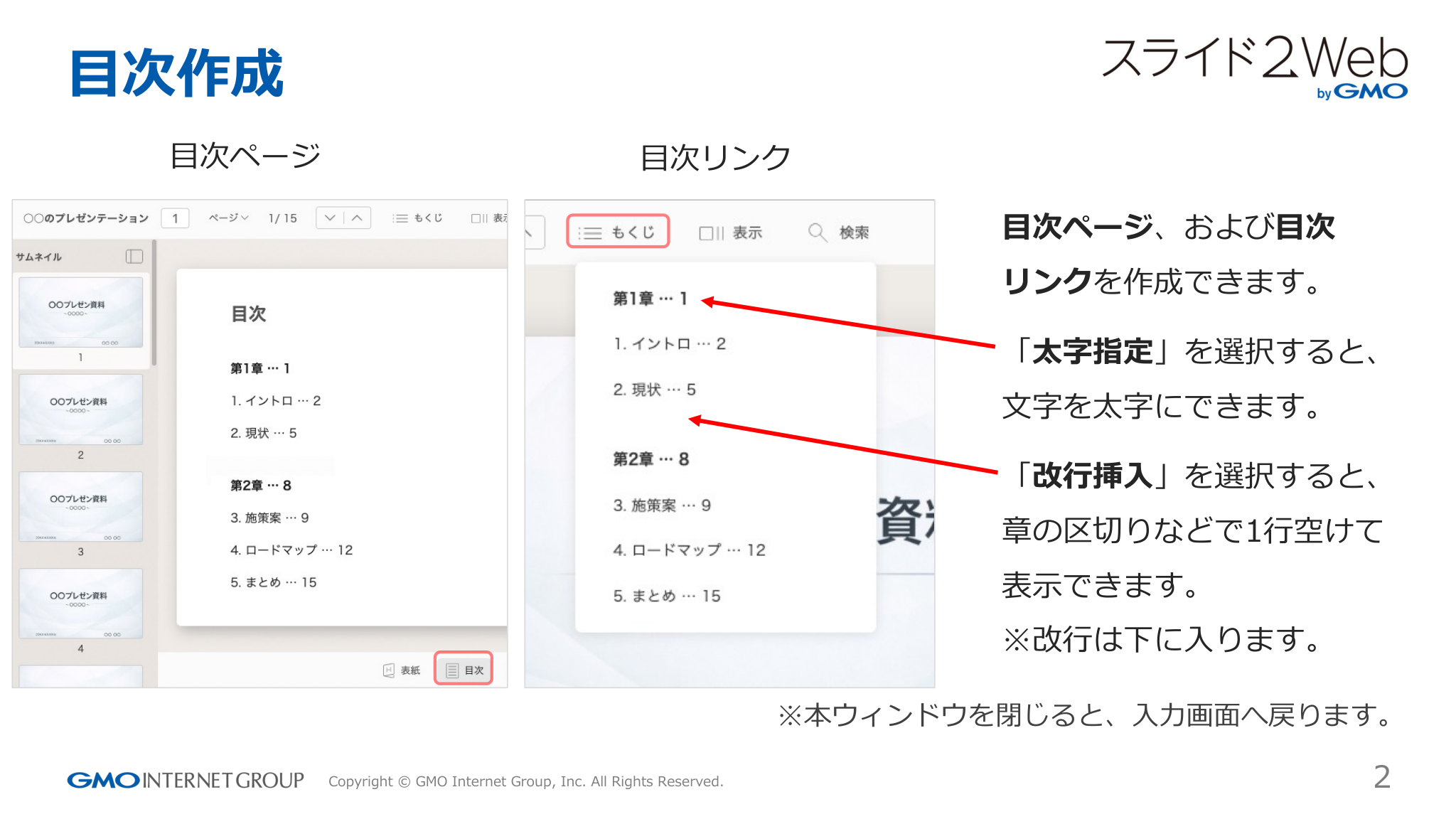Click the up chevron to go to previous page

[356, 218]
